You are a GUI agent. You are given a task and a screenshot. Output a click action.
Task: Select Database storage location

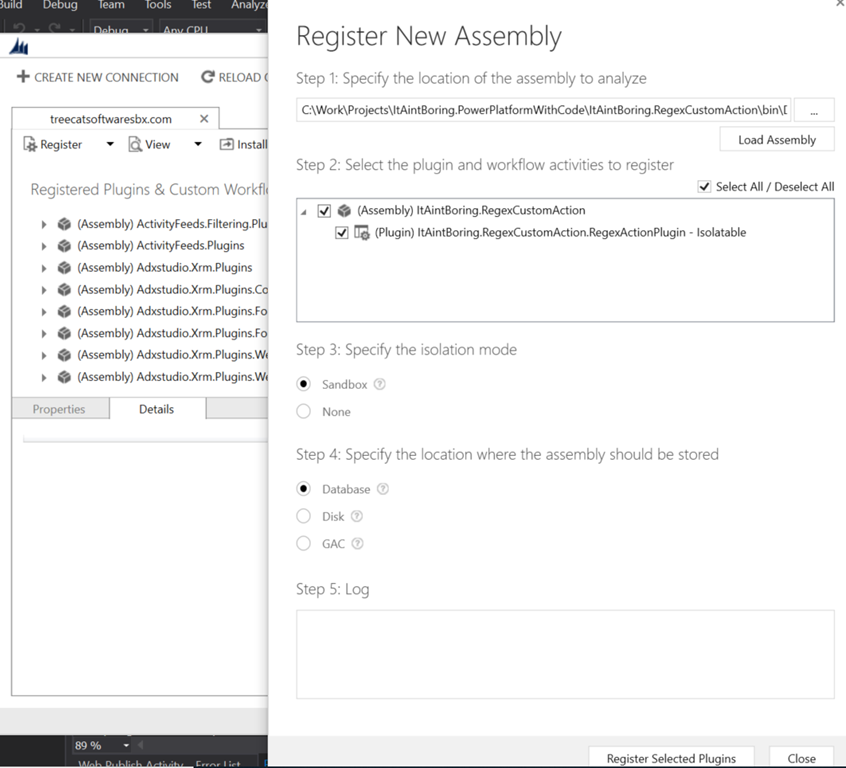tap(304, 489)
